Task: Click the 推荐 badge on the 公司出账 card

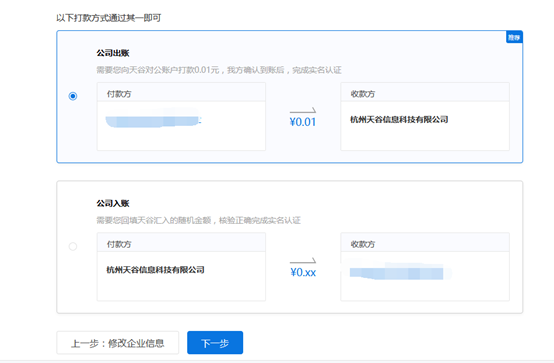Action: 514,37
